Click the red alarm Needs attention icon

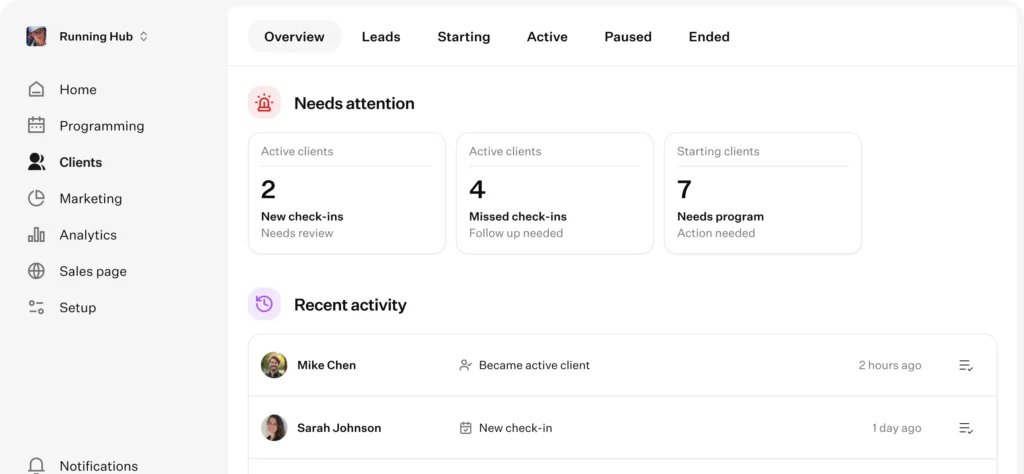tap(264, 103)
